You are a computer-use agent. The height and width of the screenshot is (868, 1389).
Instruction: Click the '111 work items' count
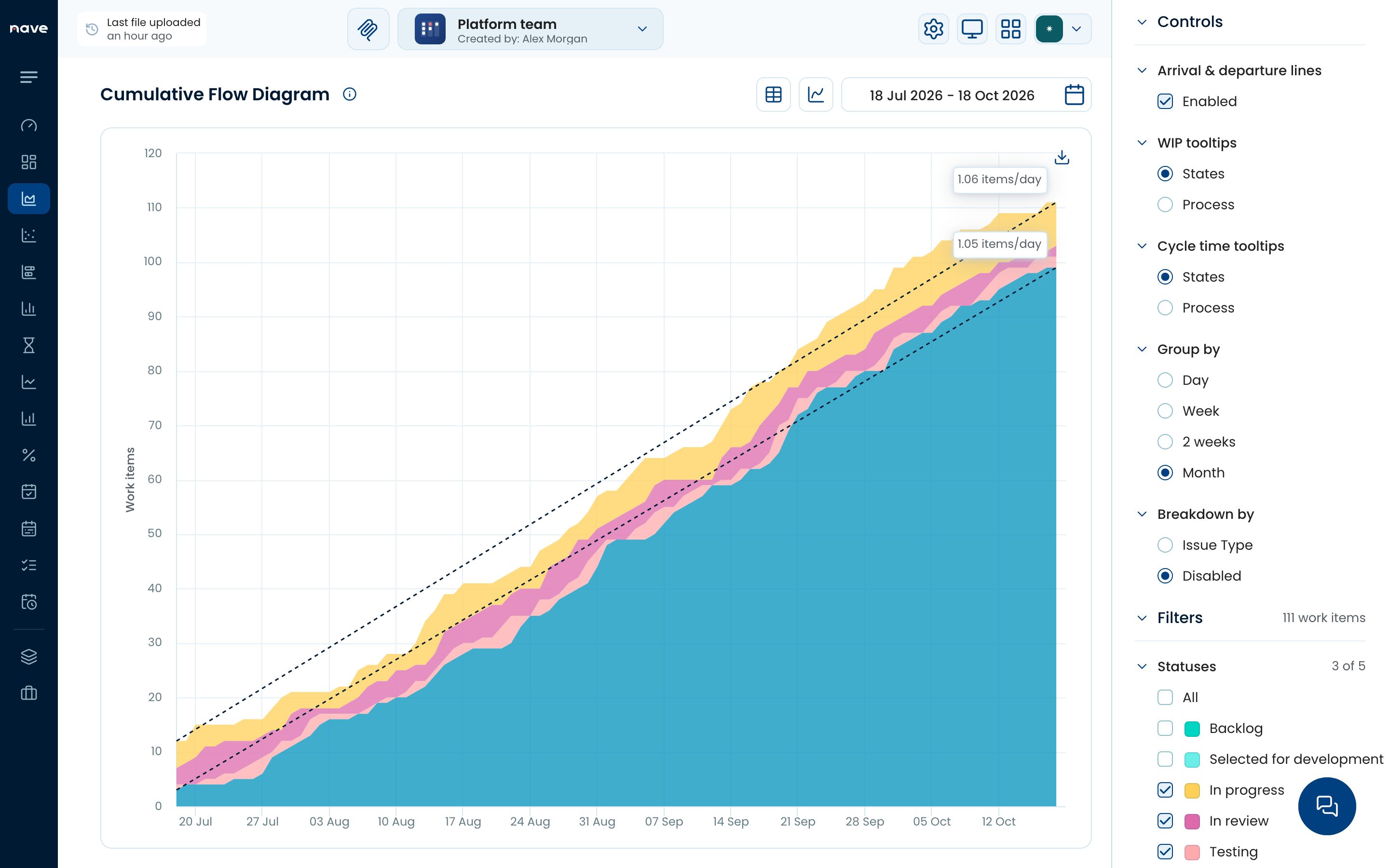(1323, 618)
